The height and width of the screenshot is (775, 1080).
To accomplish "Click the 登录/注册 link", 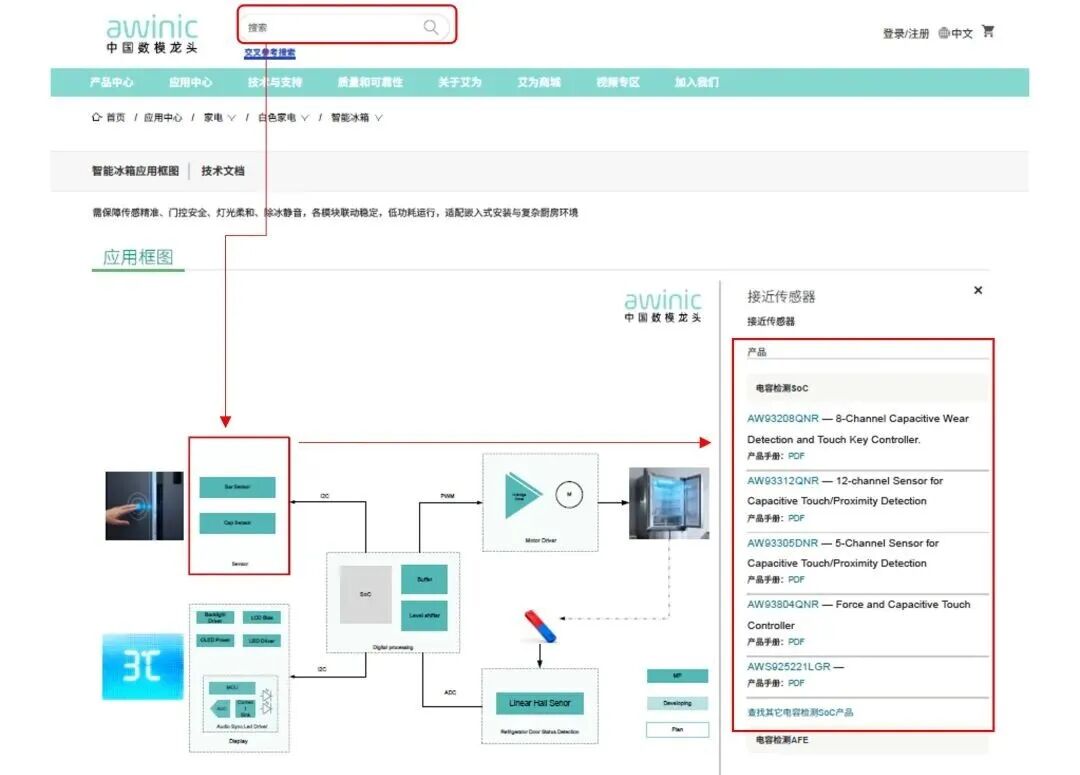I will (x=906, y=33).
